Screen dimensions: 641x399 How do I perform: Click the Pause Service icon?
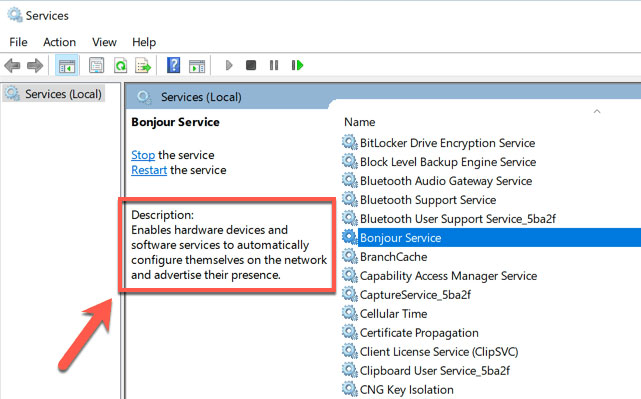click(274, 65)
